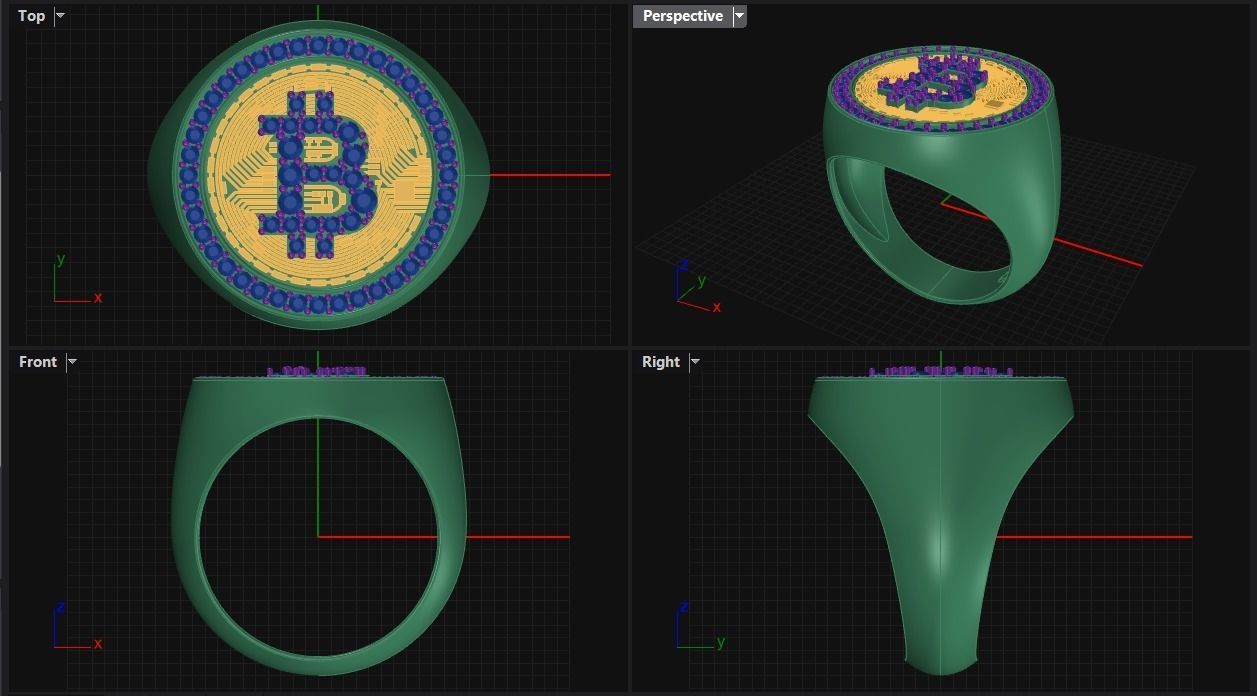Activate the Front viewport title label
This screenshot has width=1257, height=696.
point(38,362)
